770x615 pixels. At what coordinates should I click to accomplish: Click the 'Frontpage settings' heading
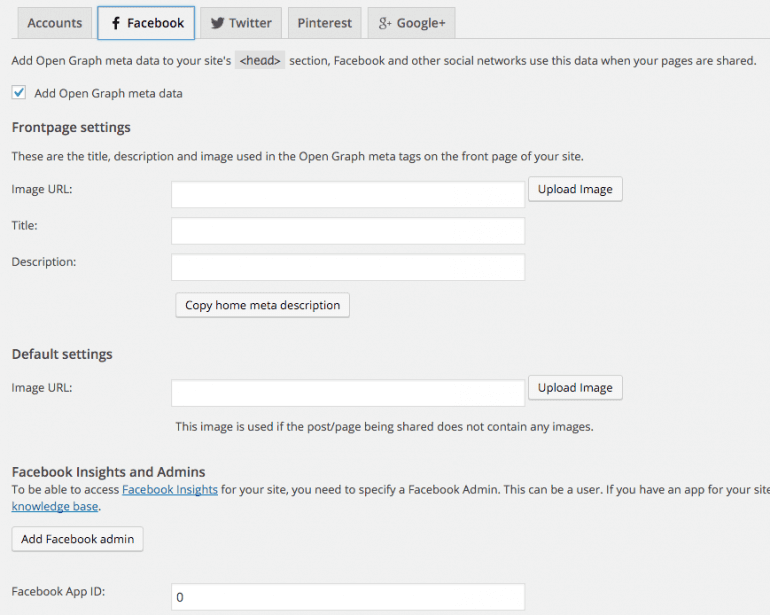click(71, 127)
